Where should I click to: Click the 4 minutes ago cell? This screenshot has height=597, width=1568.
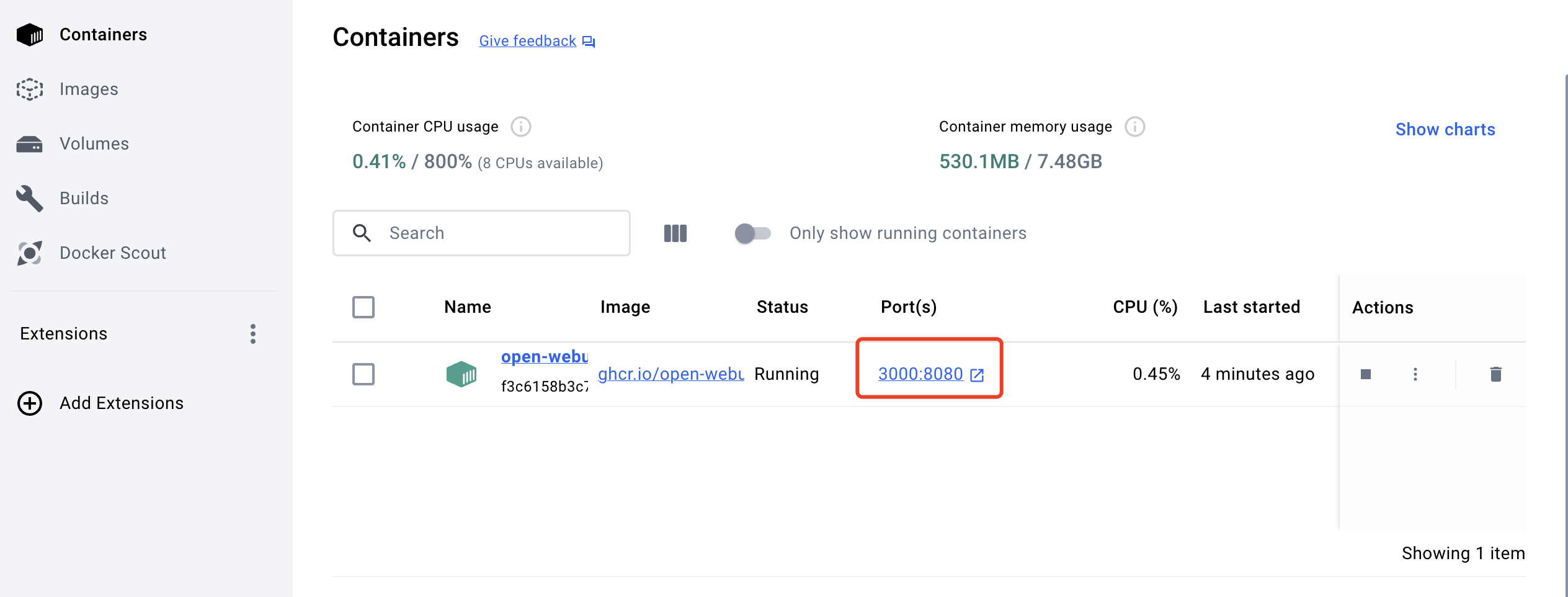(1257, 374)
